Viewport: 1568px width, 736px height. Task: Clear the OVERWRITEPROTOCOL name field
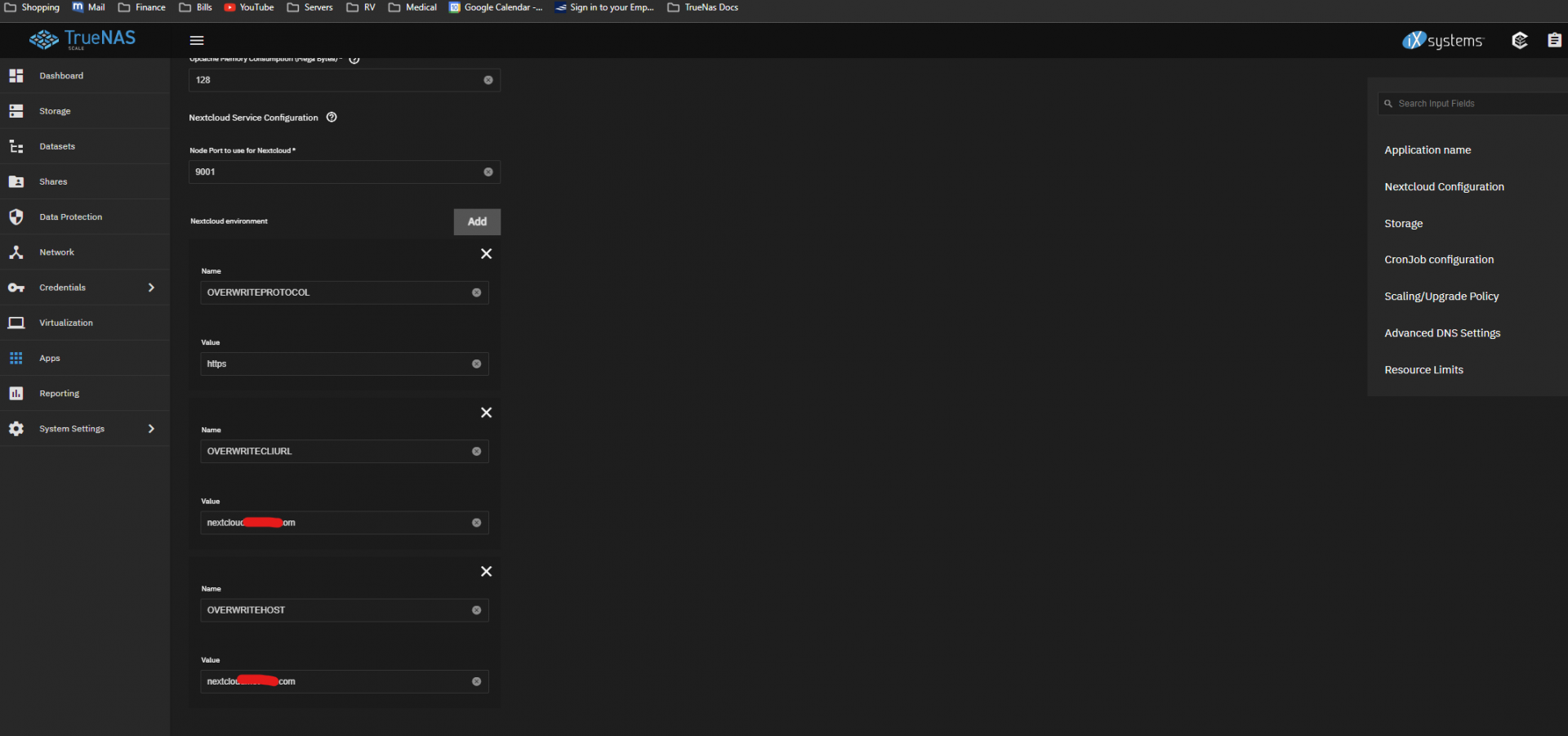click(477, 292)
